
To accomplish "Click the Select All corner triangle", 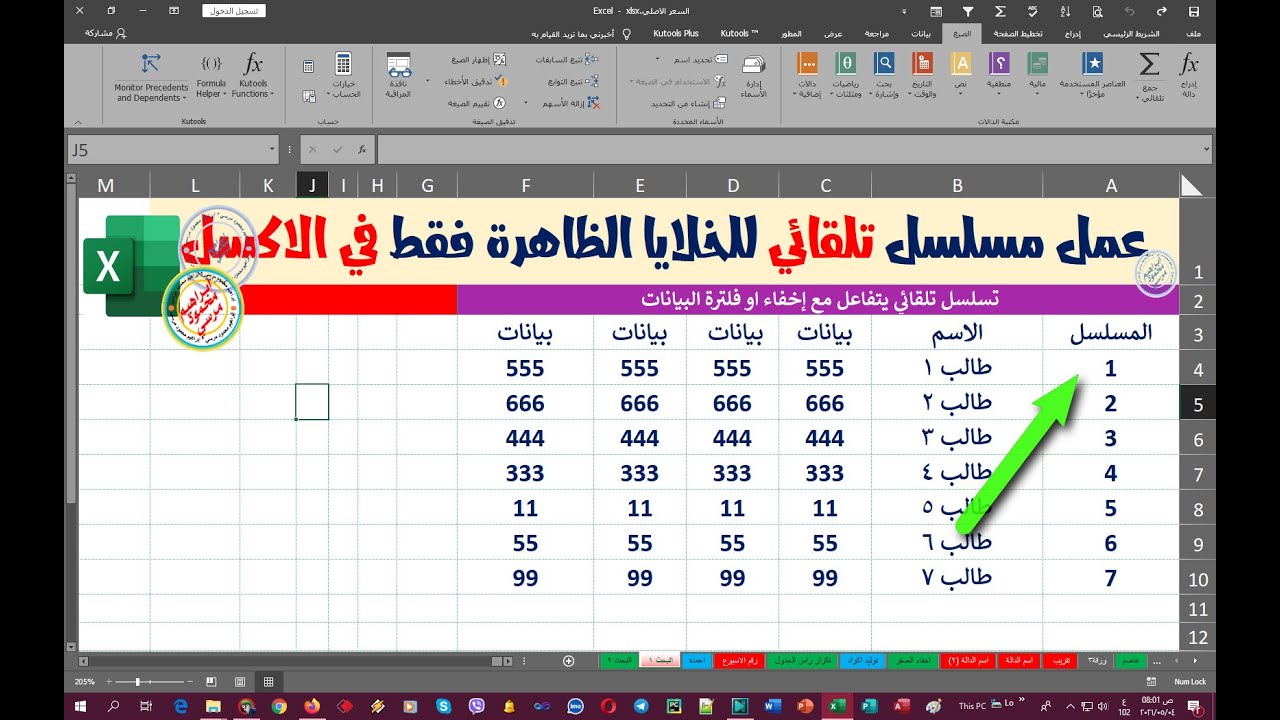I will click(1191, 185).
